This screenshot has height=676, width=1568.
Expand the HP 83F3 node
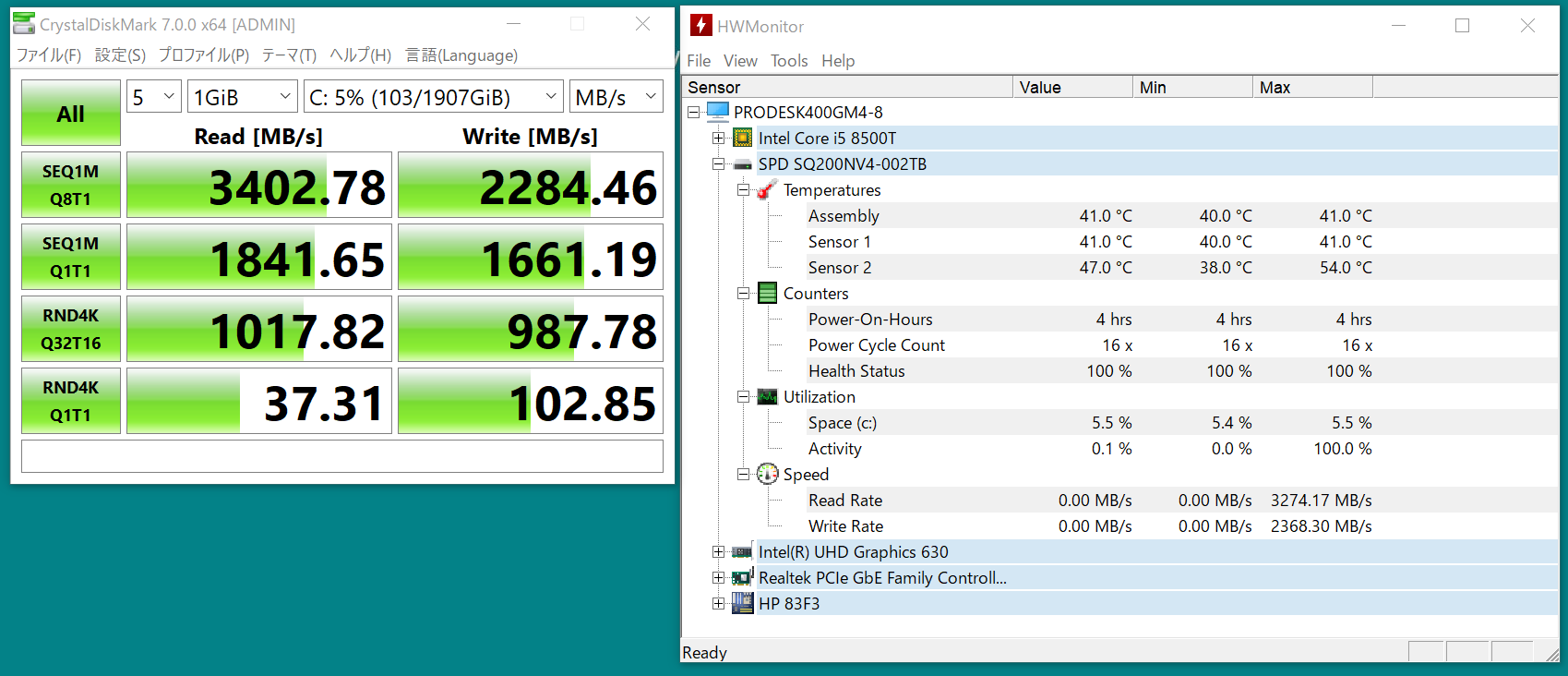pos(718,603)
